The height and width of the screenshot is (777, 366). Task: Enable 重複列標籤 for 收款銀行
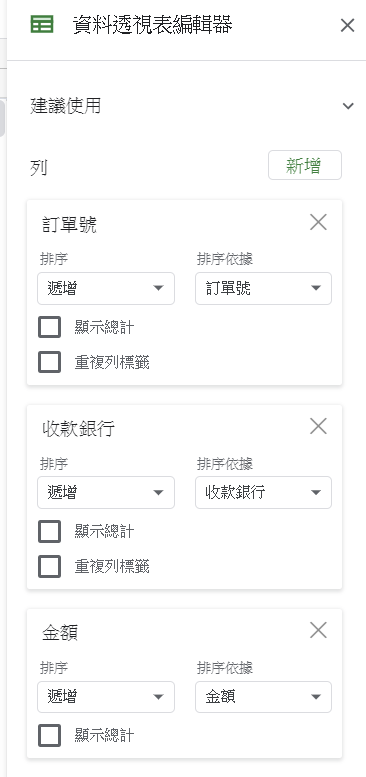coord(50,566)
